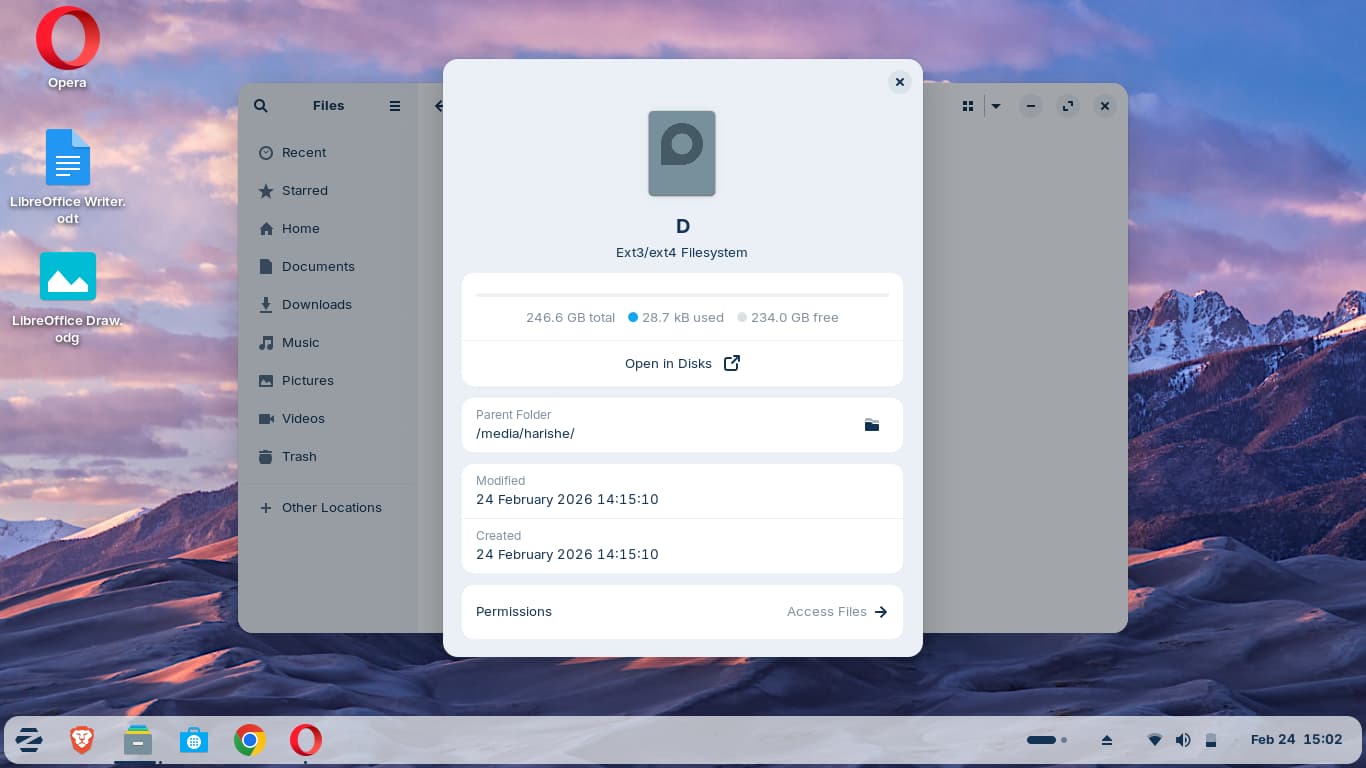This screenshot has height=768, width=1366.
Task: Click Other Locations in sidebar
Action: pos(331,508)
